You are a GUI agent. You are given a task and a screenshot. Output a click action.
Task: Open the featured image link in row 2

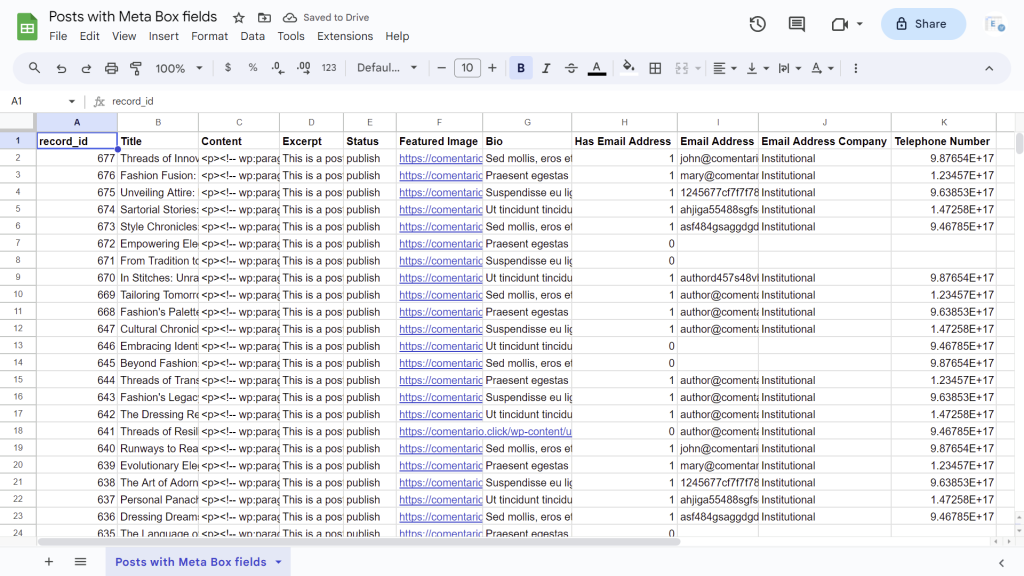click(x=440, y=158)
